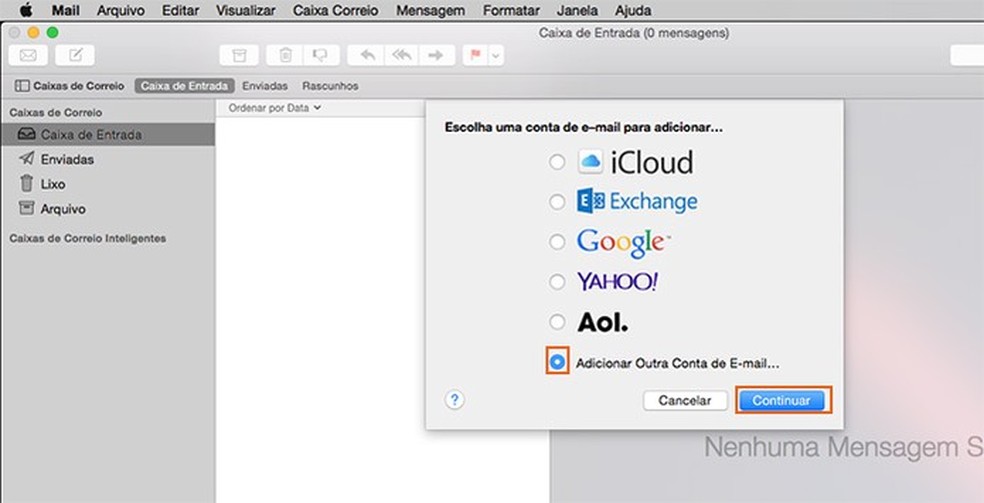Click the Google logo

coord(624,243)
